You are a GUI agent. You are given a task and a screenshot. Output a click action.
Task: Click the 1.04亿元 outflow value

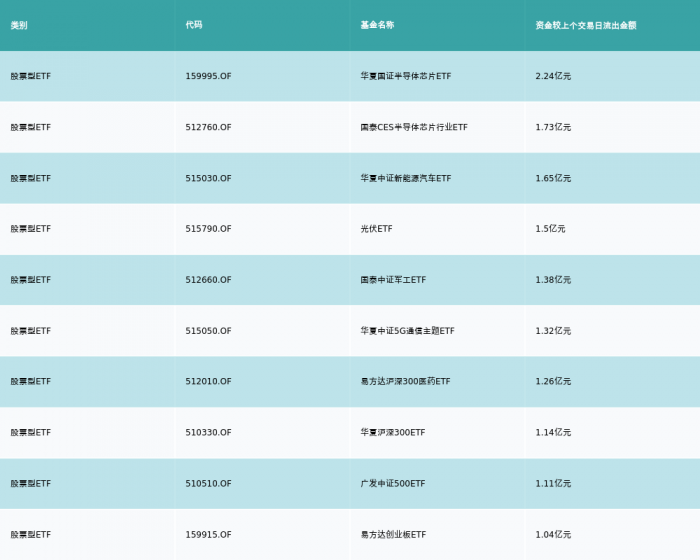(x=553, y=535)
